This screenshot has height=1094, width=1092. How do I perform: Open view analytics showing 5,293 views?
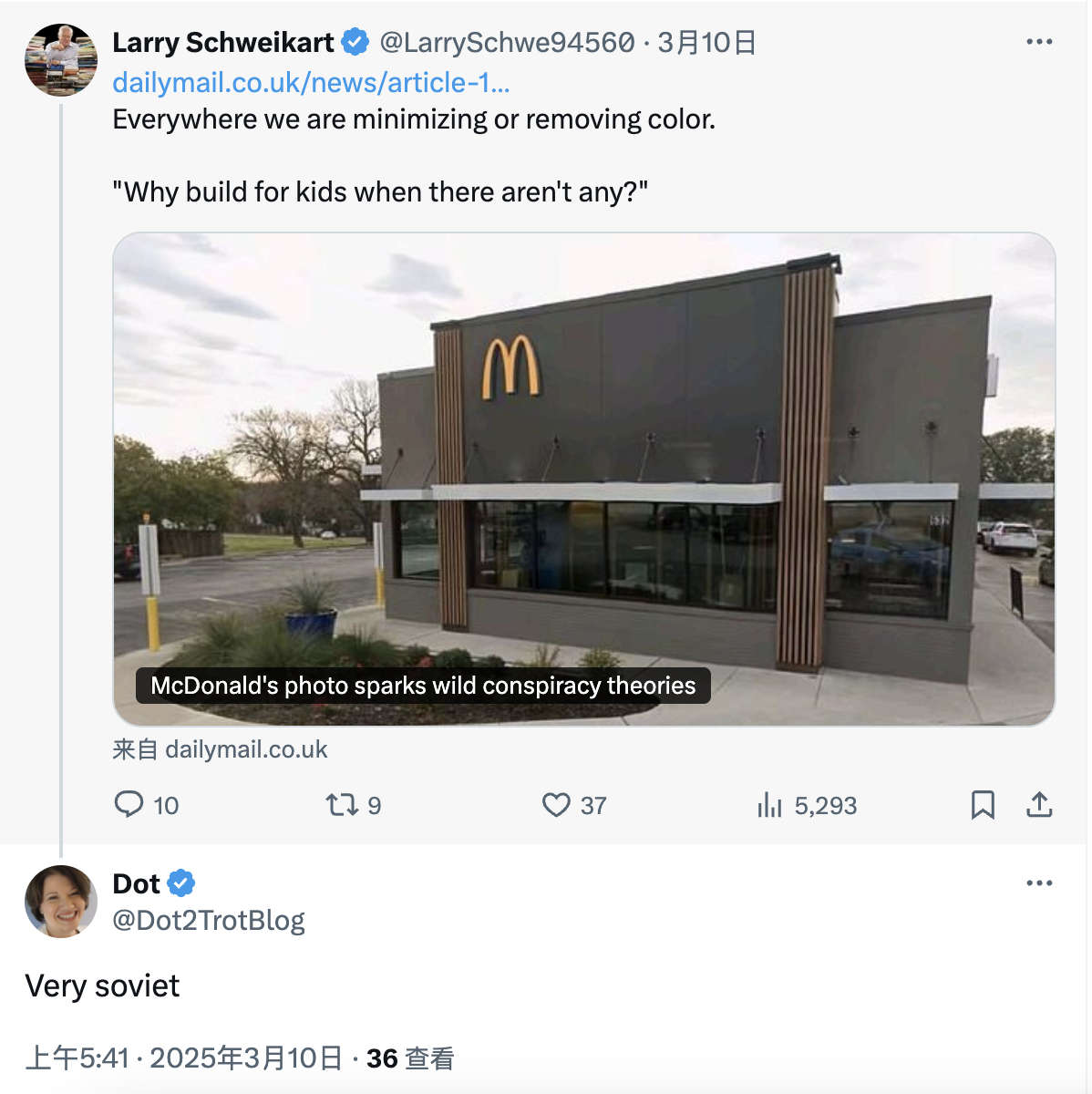click(770, 805)
